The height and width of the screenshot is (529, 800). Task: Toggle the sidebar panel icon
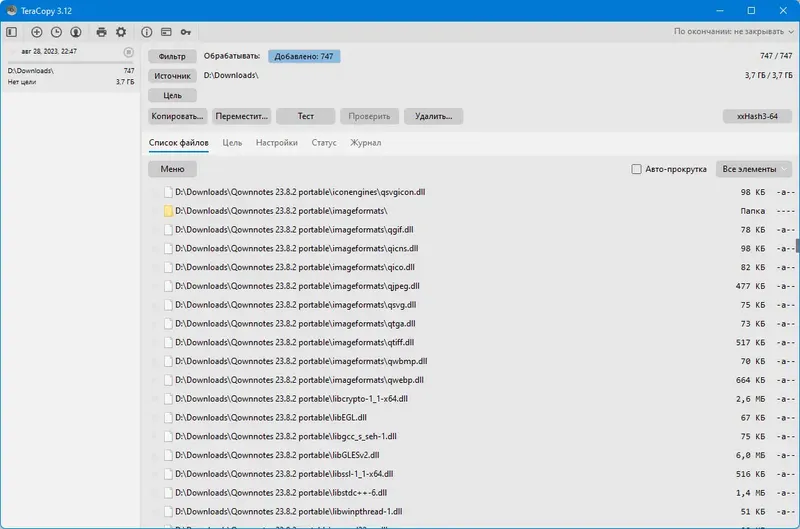[x=12, y=32]
